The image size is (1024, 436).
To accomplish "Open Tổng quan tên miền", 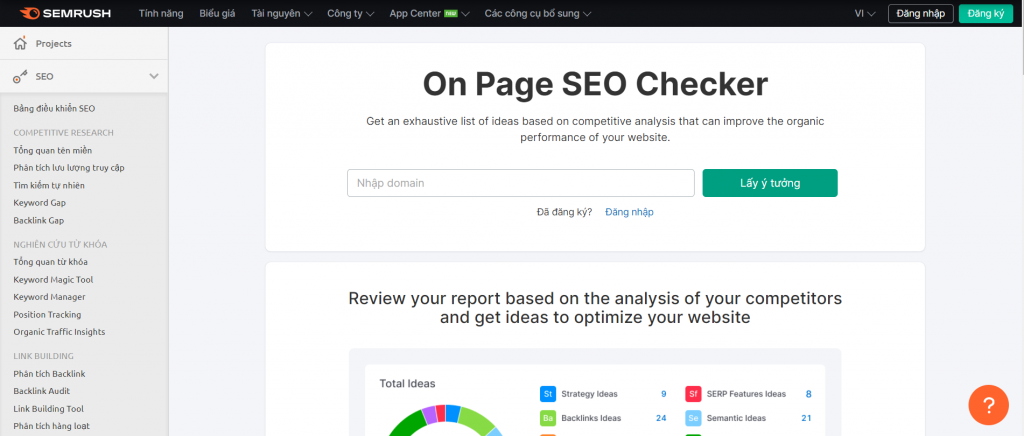I will [x=53, y=150].
